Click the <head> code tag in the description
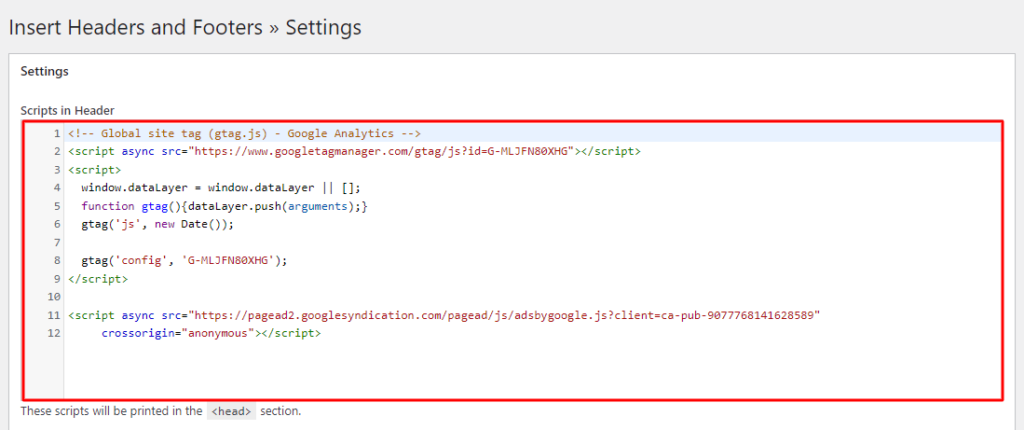This screenshot has height=430, width=1024. coord(232,412)
